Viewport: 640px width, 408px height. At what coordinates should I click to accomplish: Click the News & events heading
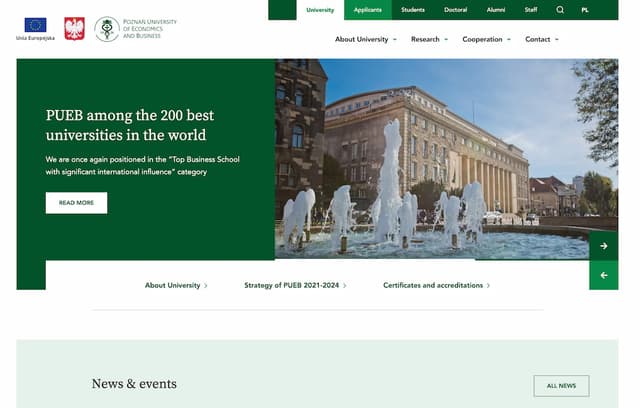(x=134, y=384)
